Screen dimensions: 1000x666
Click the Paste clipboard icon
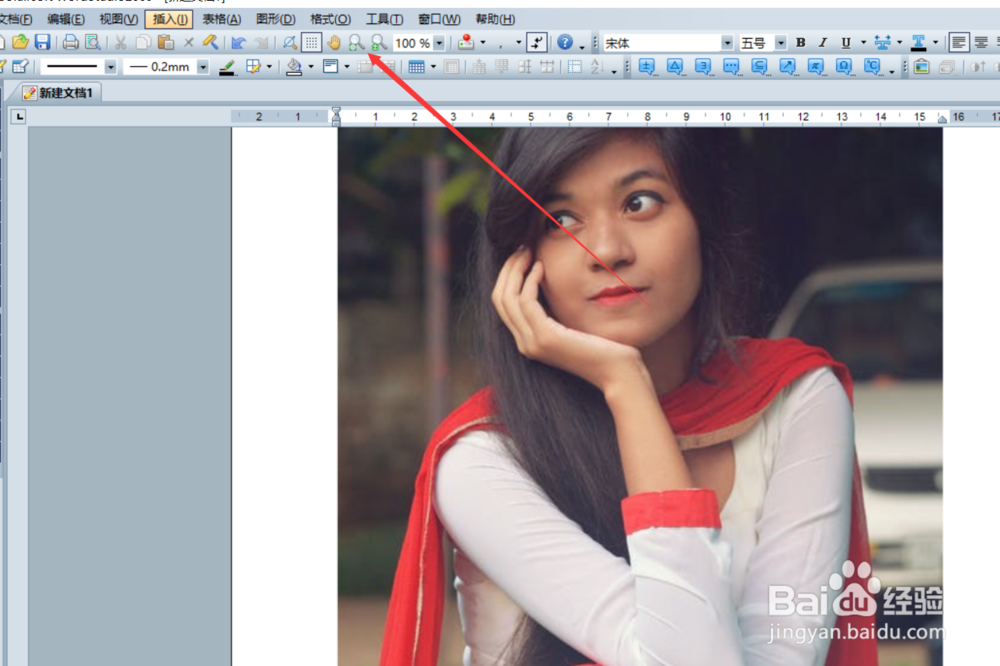[166, 43]
